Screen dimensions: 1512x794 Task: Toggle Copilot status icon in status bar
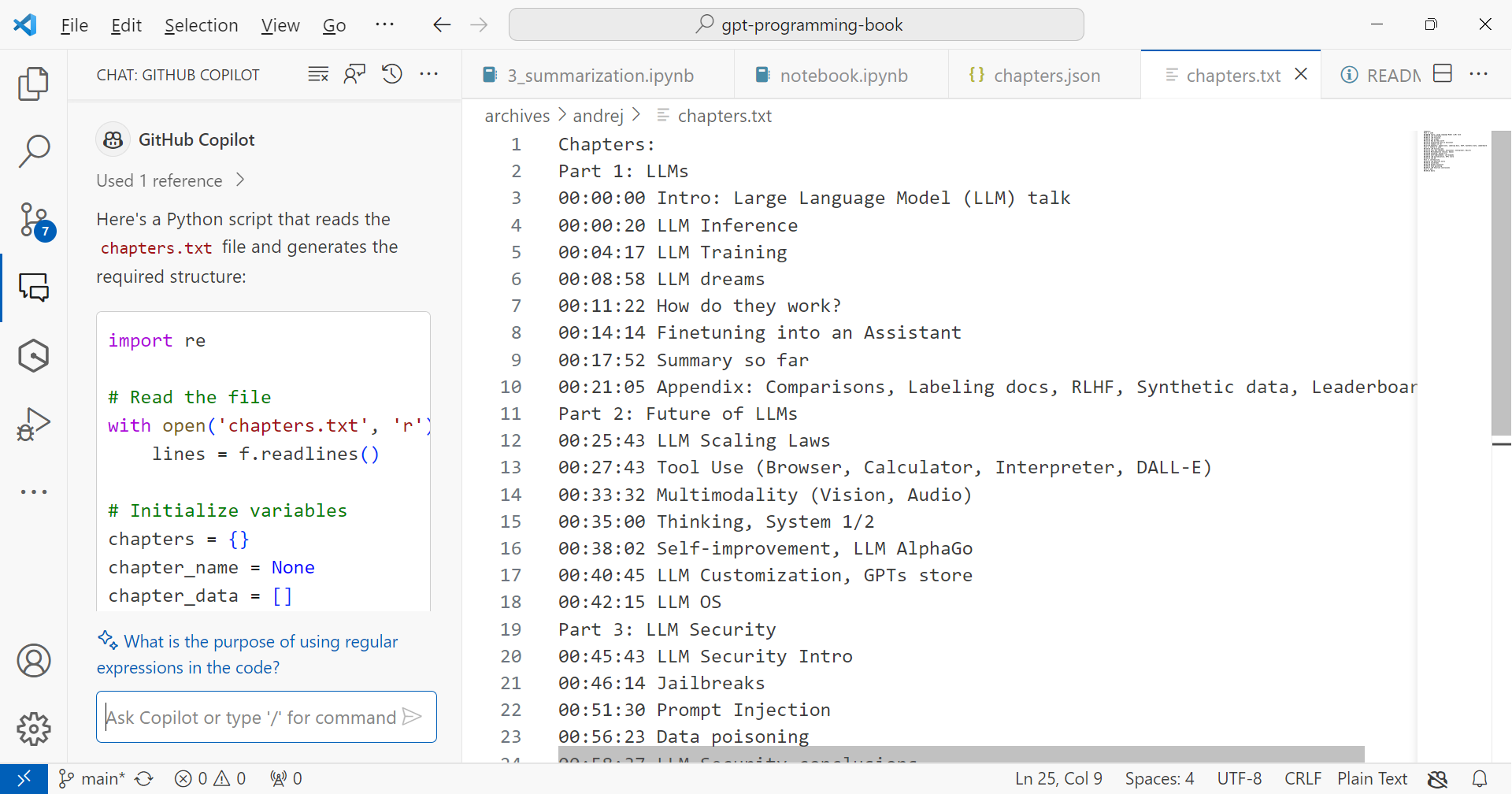click(x=1438, y=778)
